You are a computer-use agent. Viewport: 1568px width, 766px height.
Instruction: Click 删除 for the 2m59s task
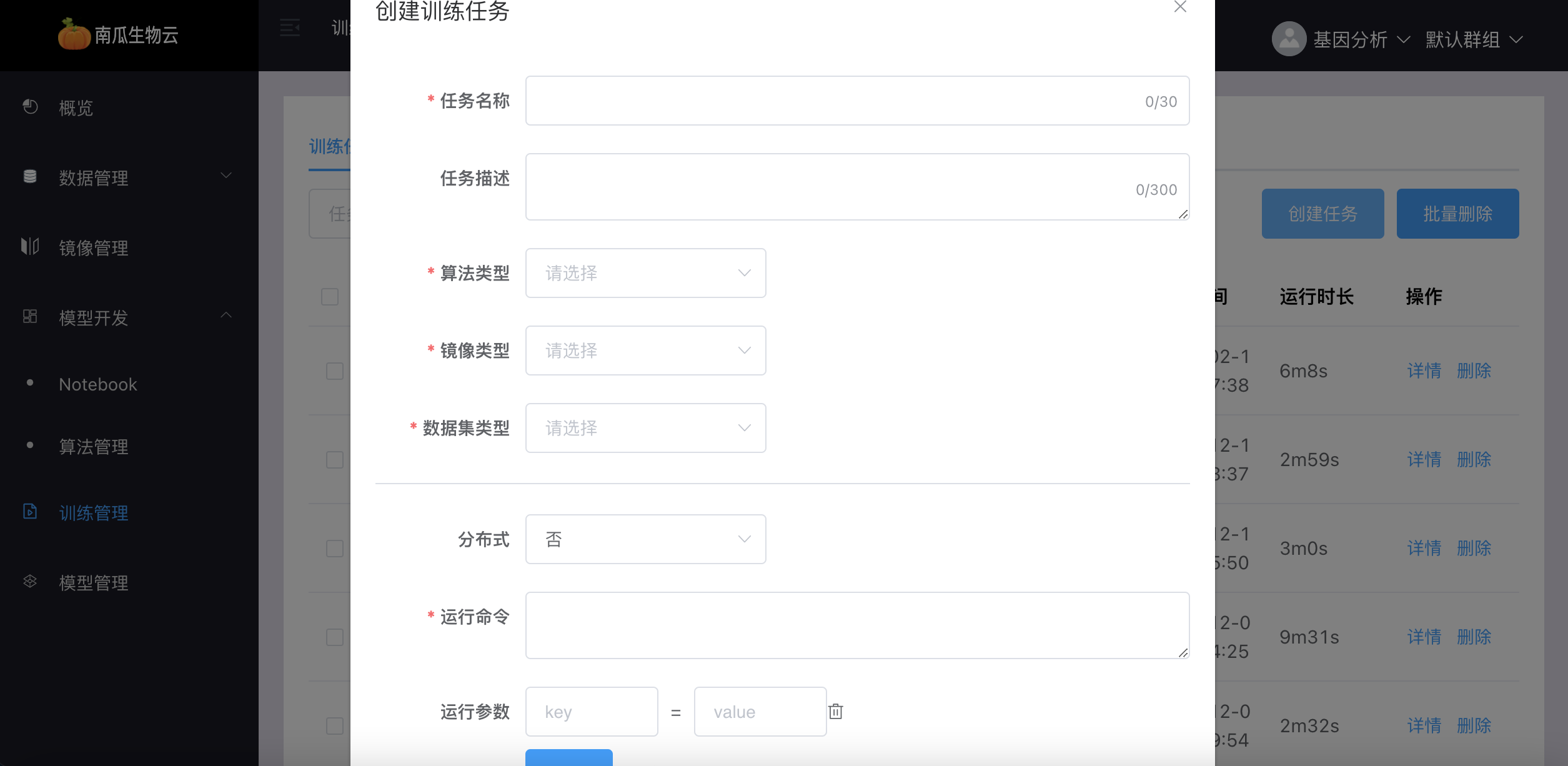(x=1474, y=460)
